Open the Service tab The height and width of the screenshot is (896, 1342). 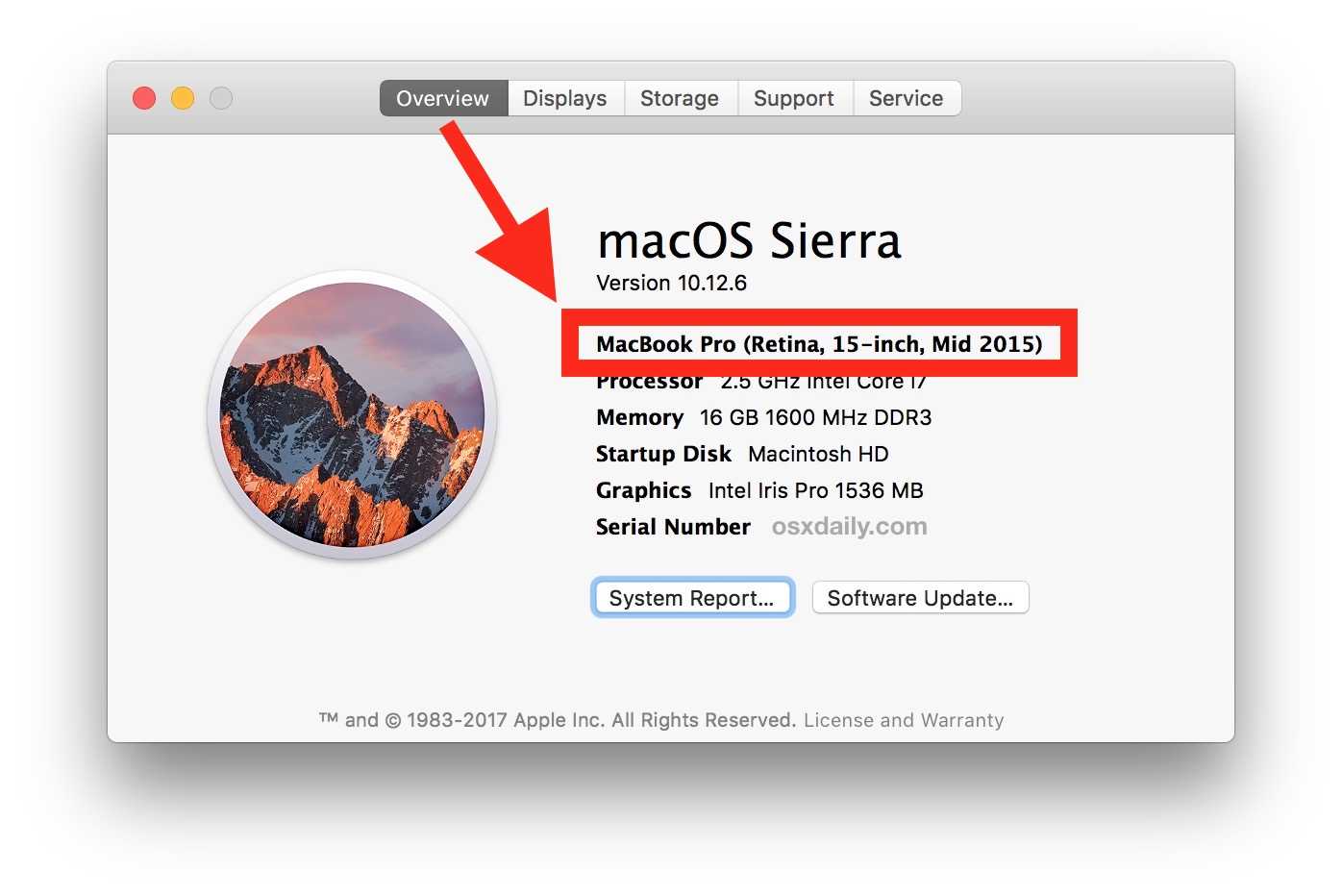click(x=906, y=98)
